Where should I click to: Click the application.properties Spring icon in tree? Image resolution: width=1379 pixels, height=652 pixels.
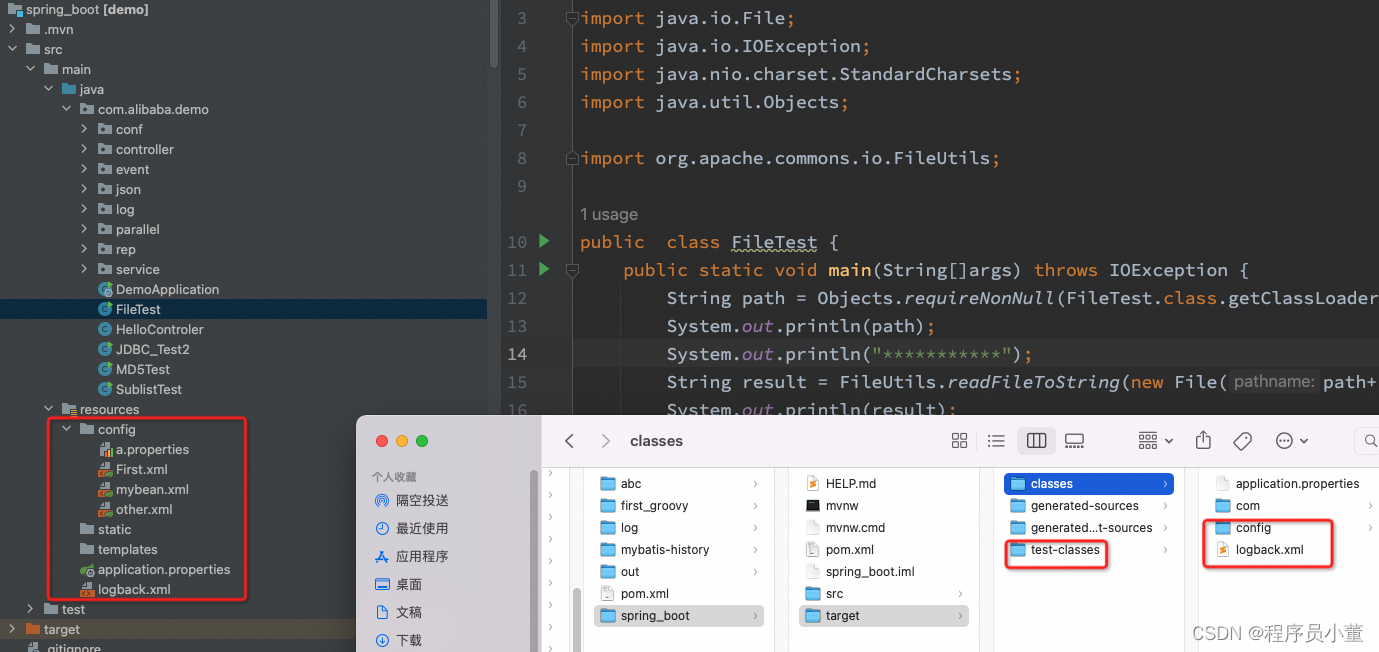[x=87, y=569]
